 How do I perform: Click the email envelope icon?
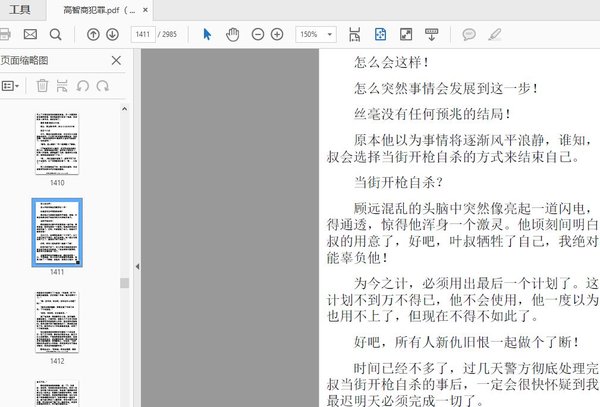pos(30,34)
